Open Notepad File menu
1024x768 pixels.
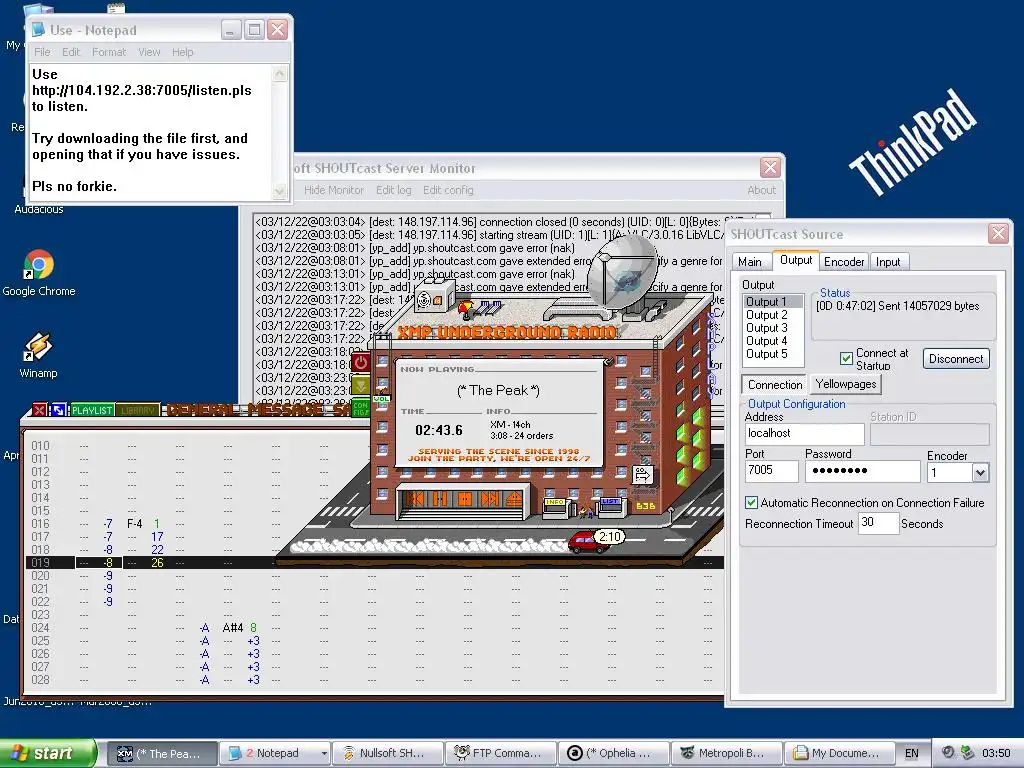pyautogui.click(x=42, y=52)
